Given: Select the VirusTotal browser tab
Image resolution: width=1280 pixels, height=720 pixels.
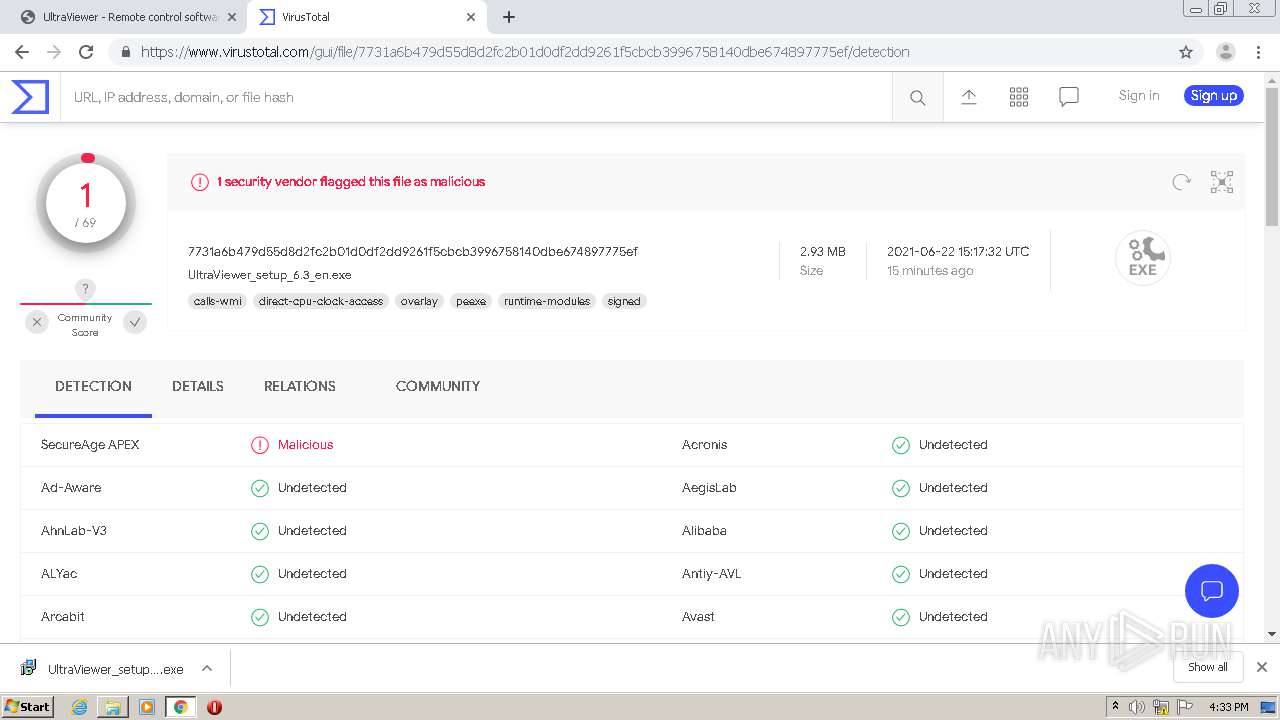Looking at the screenshot, I should [367, 17].
